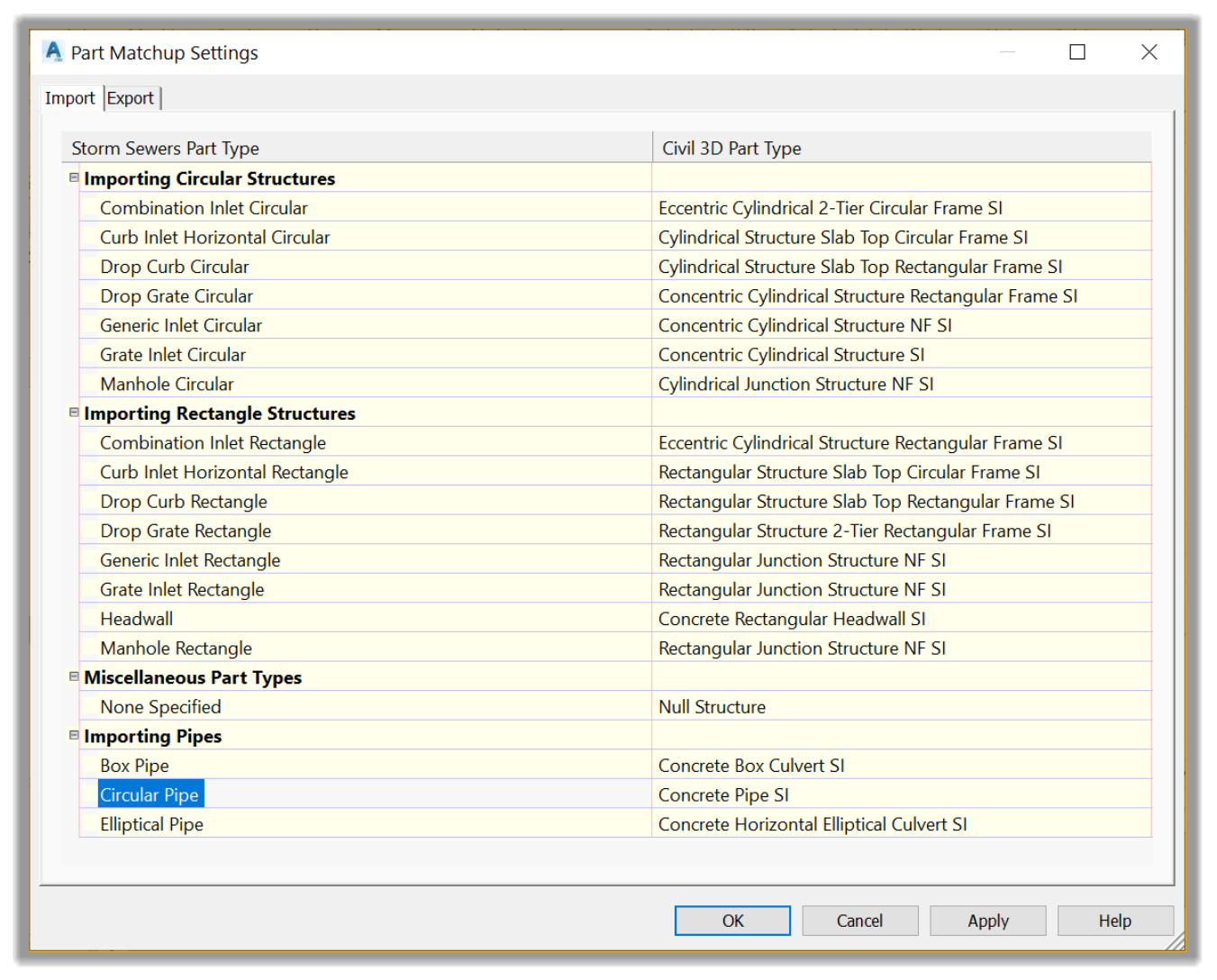Click Cylindrical Structure Slab Top Circular Frame SI
The image size is (1217, 980).
(902, 238)
